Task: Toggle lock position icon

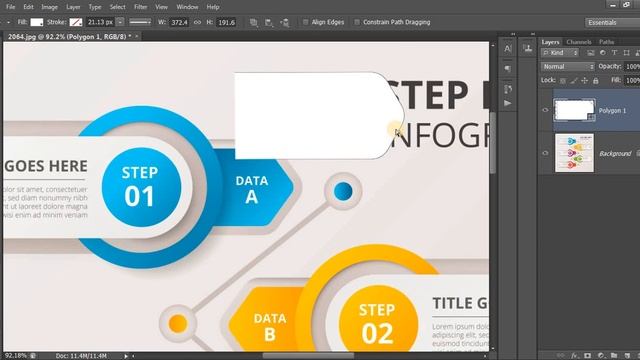Action: 584,81
